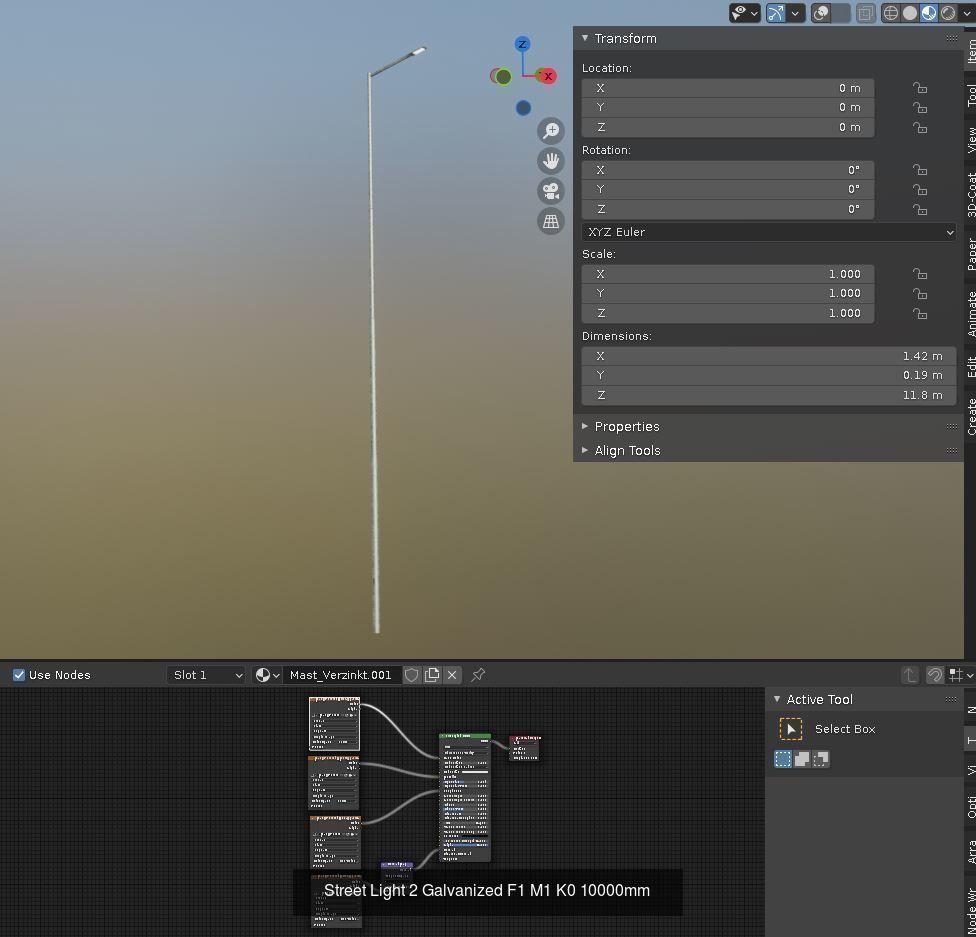The height and width of the screenshot is (937, 976).
Task: Collapse the Active Tool panel
Action: coord(777,699)
